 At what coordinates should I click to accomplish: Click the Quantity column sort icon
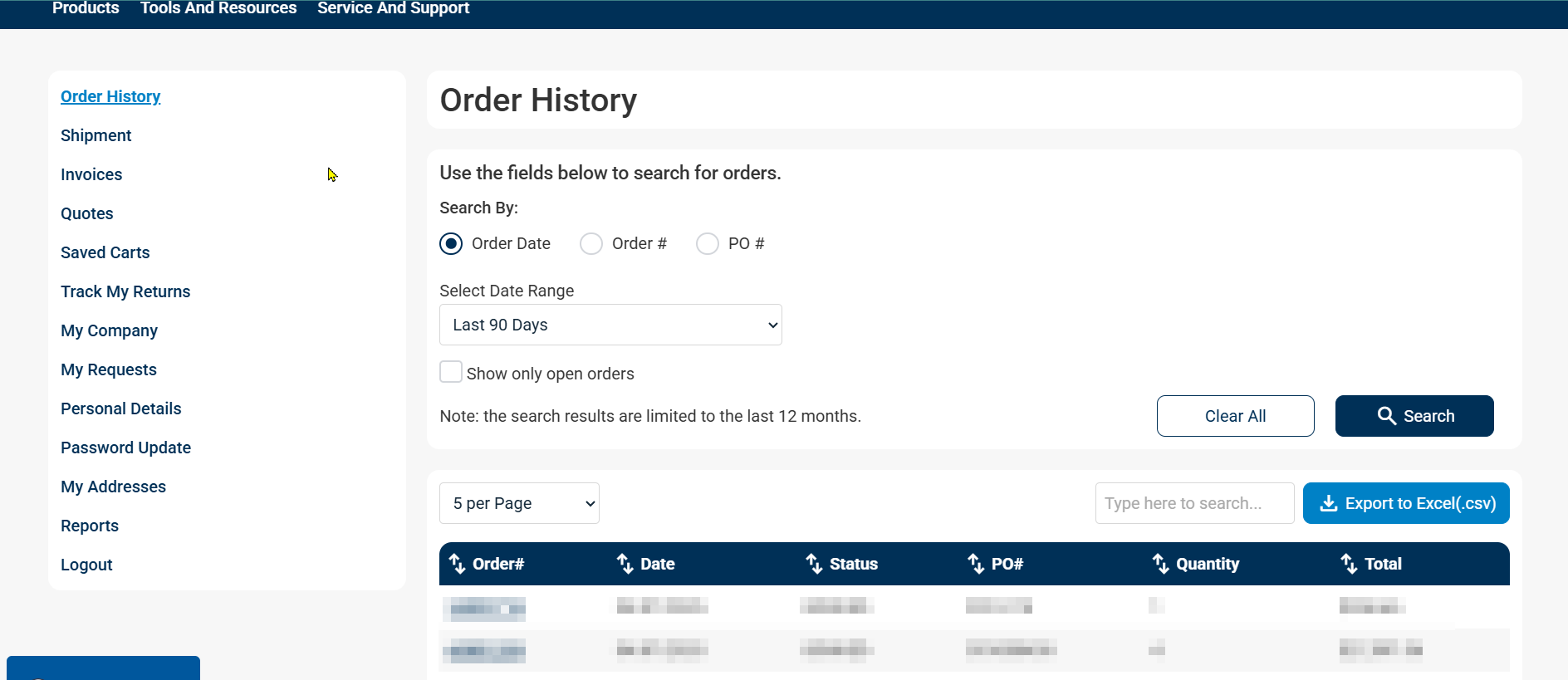point(1160,564)
